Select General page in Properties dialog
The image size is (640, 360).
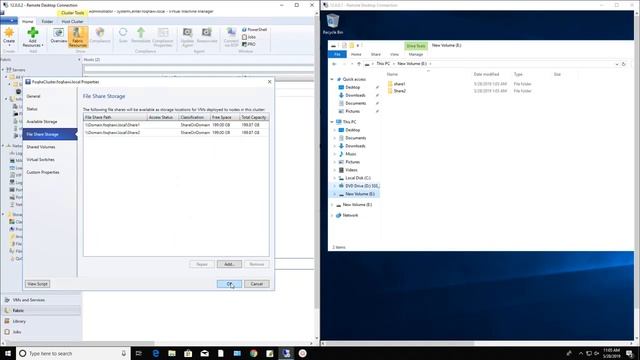(x=50, y=96)
